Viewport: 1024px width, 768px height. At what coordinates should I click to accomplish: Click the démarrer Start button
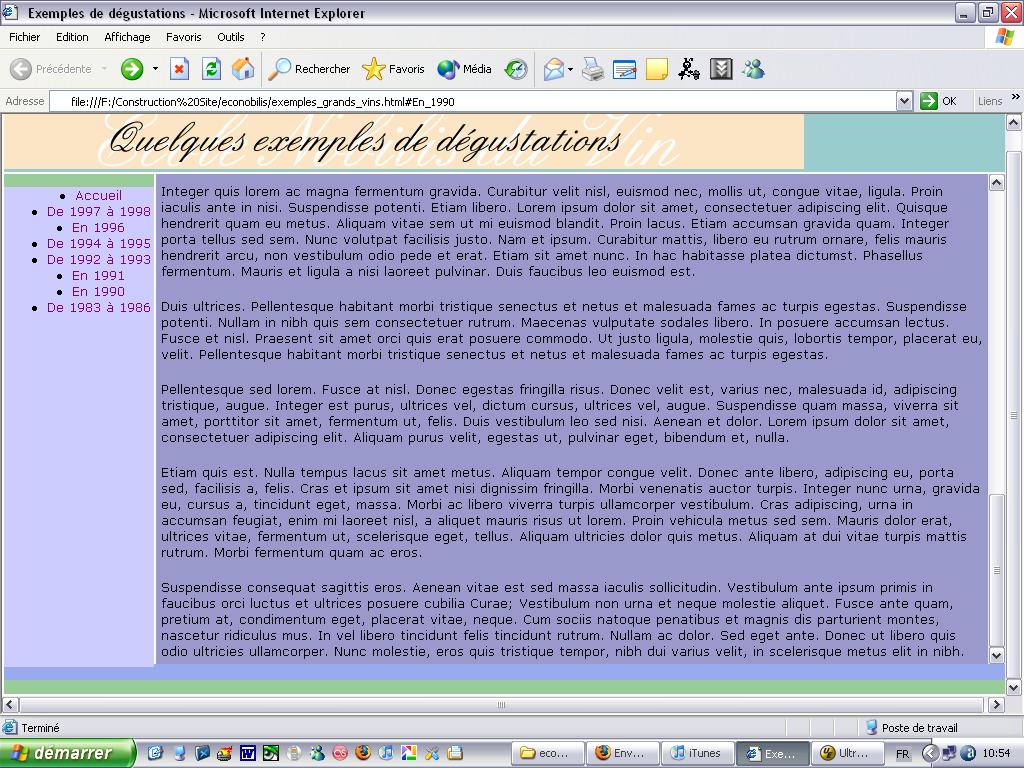point(67,753)
